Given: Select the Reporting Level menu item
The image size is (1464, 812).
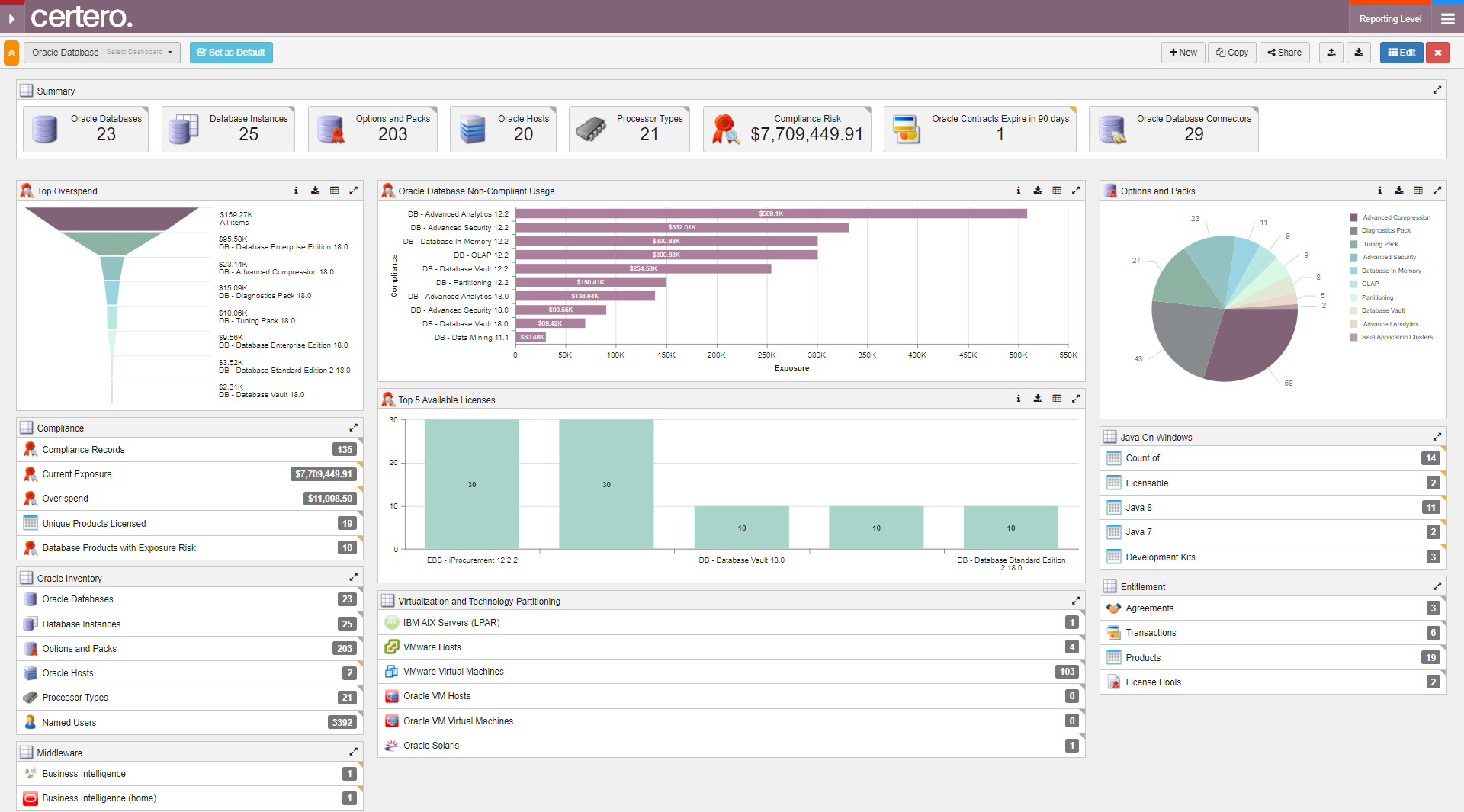Looking at the screenshot, I should pyautogui.click(x=1389, y=17).
